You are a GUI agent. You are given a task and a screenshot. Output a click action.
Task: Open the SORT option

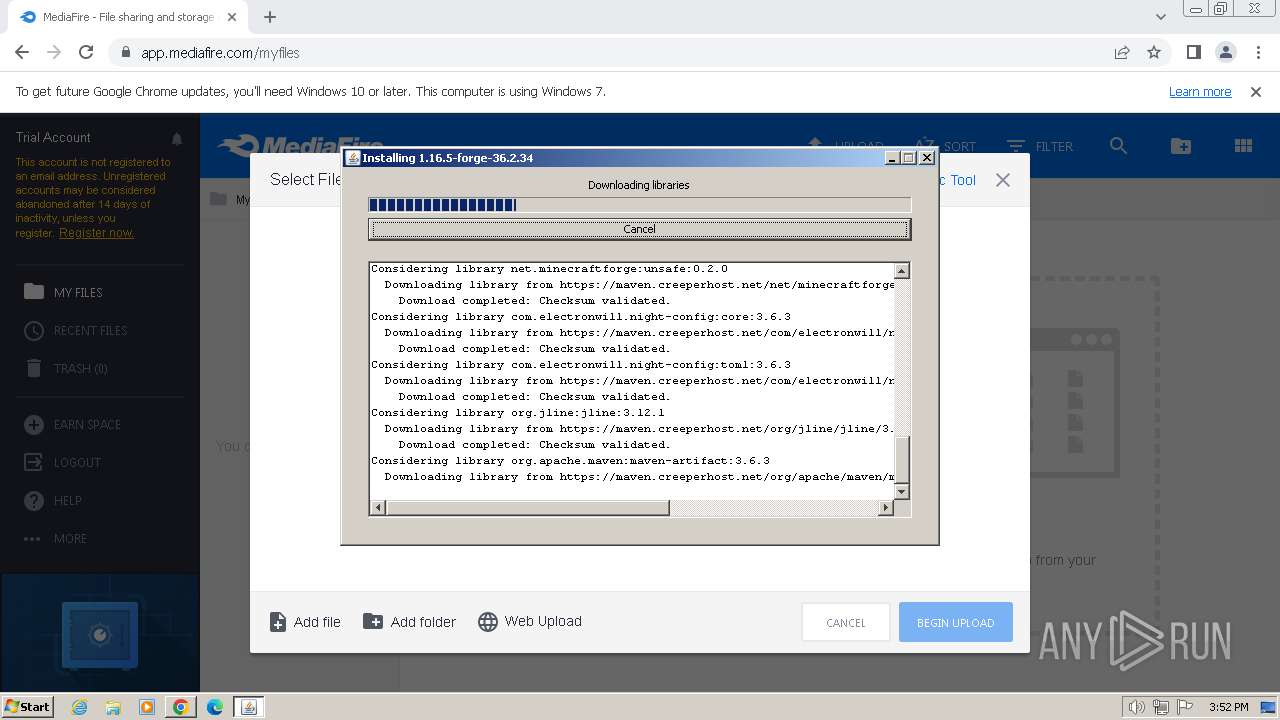point(945,146)
